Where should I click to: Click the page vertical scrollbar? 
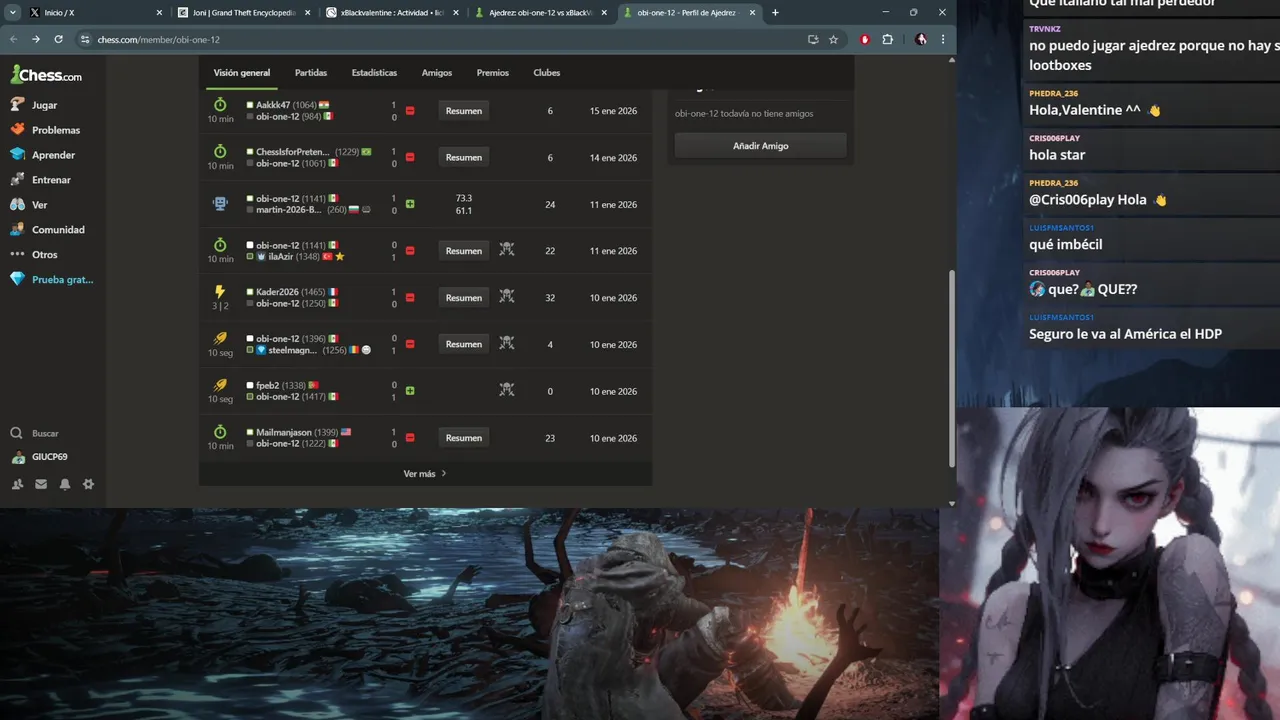[951, 369]
